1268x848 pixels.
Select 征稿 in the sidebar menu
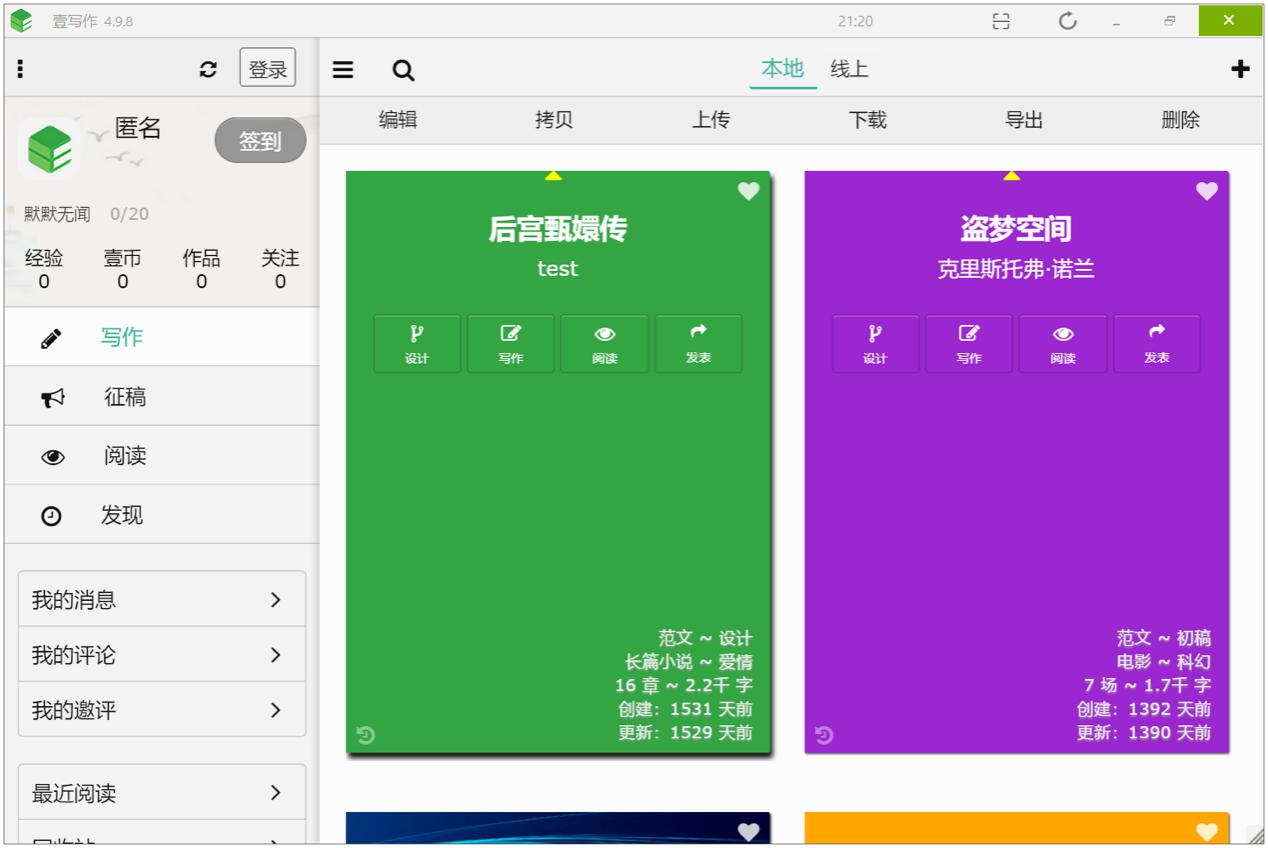point(125,397)
